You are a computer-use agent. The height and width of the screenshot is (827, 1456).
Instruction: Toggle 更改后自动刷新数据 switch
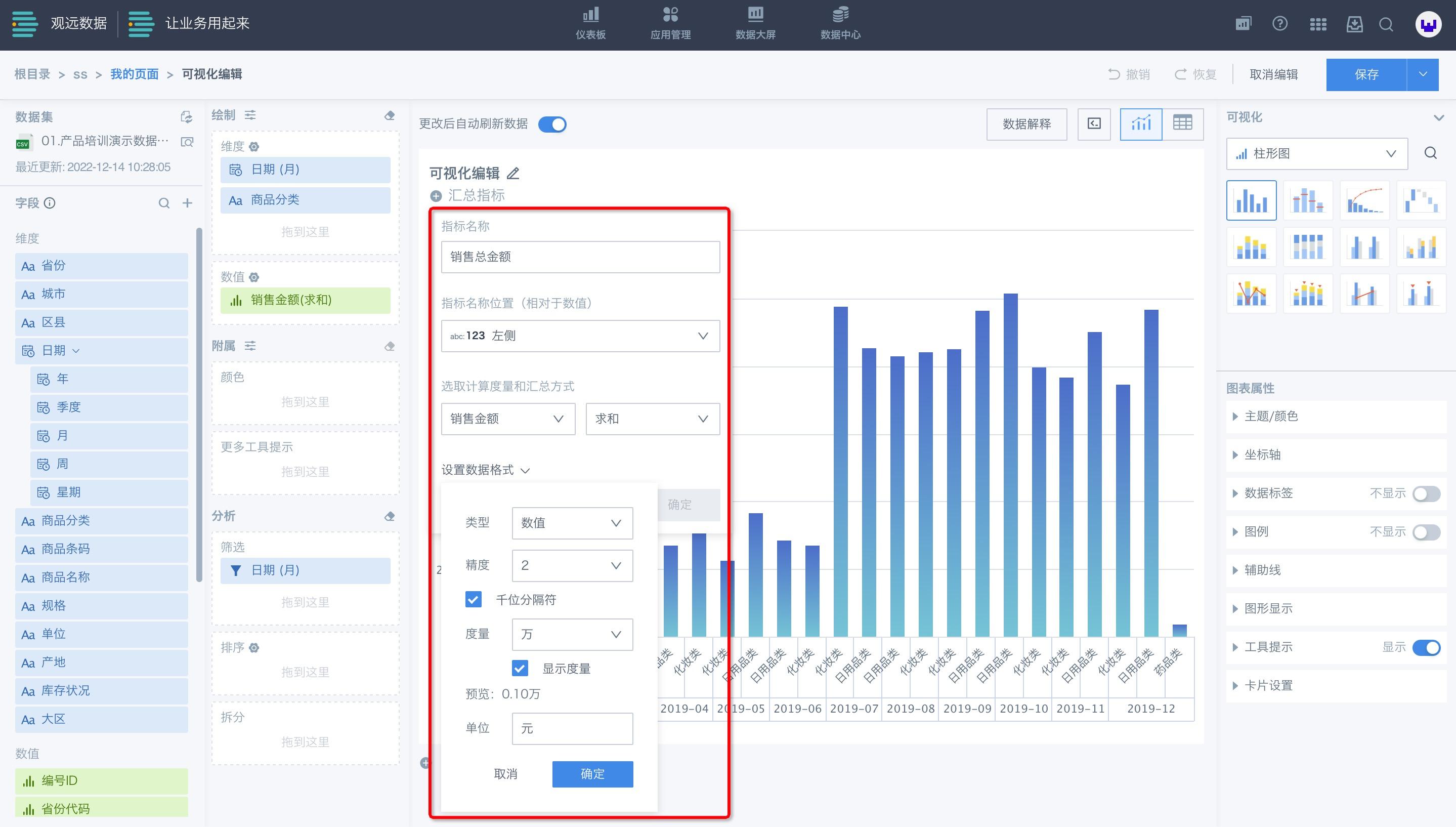pos(552,125)
